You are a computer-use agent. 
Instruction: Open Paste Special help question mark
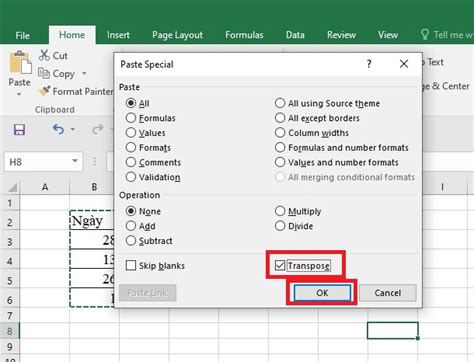click(x=369, y=64)
